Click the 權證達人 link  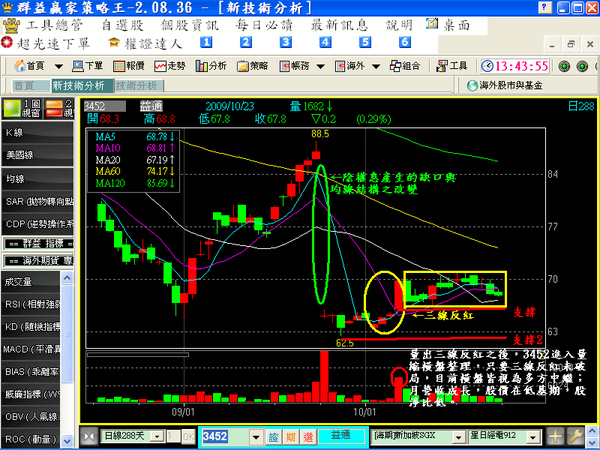click(153, 44)
